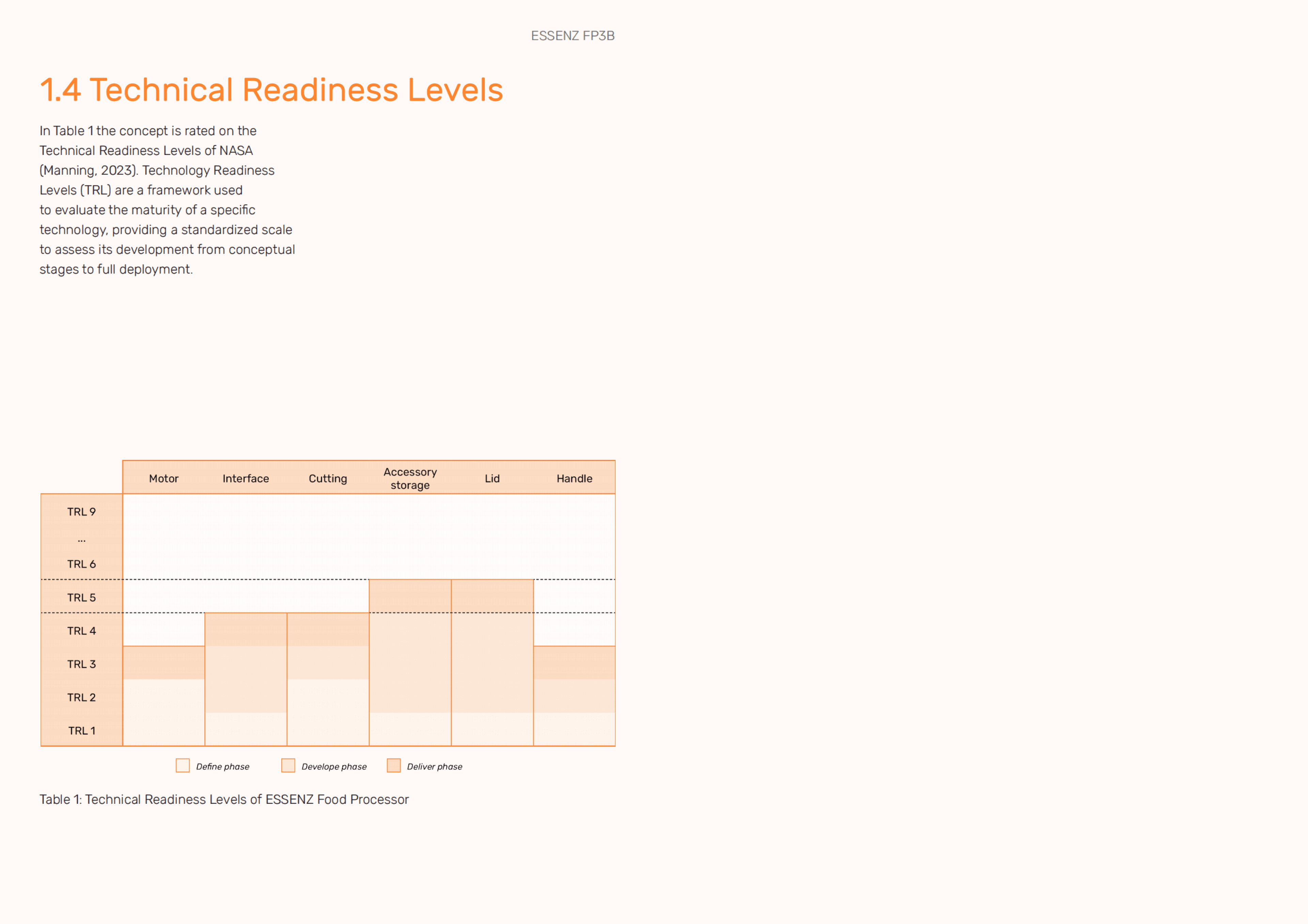
Task: Click the TRL 4 row label
Action: pyautogui.click(x=81, y=631)
